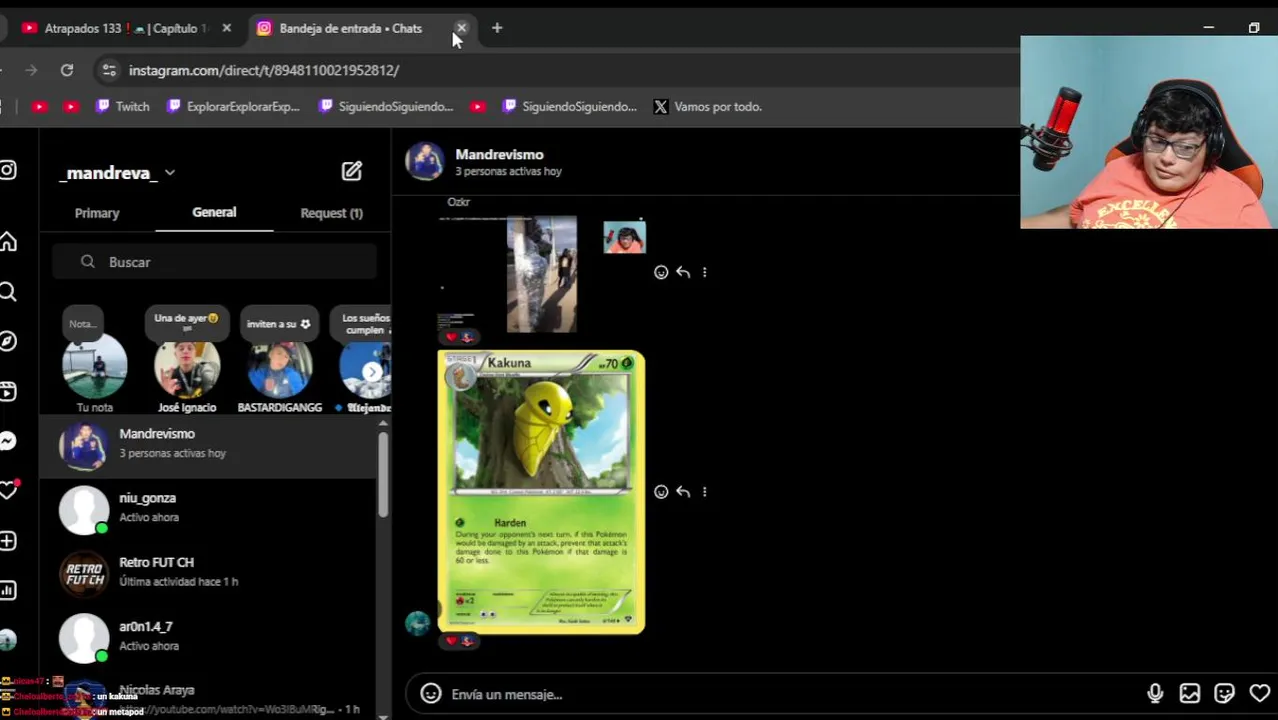Viewport: 1278px width, 720px height.
Task: Select the General inbox tab
Action: click(214, 212)
